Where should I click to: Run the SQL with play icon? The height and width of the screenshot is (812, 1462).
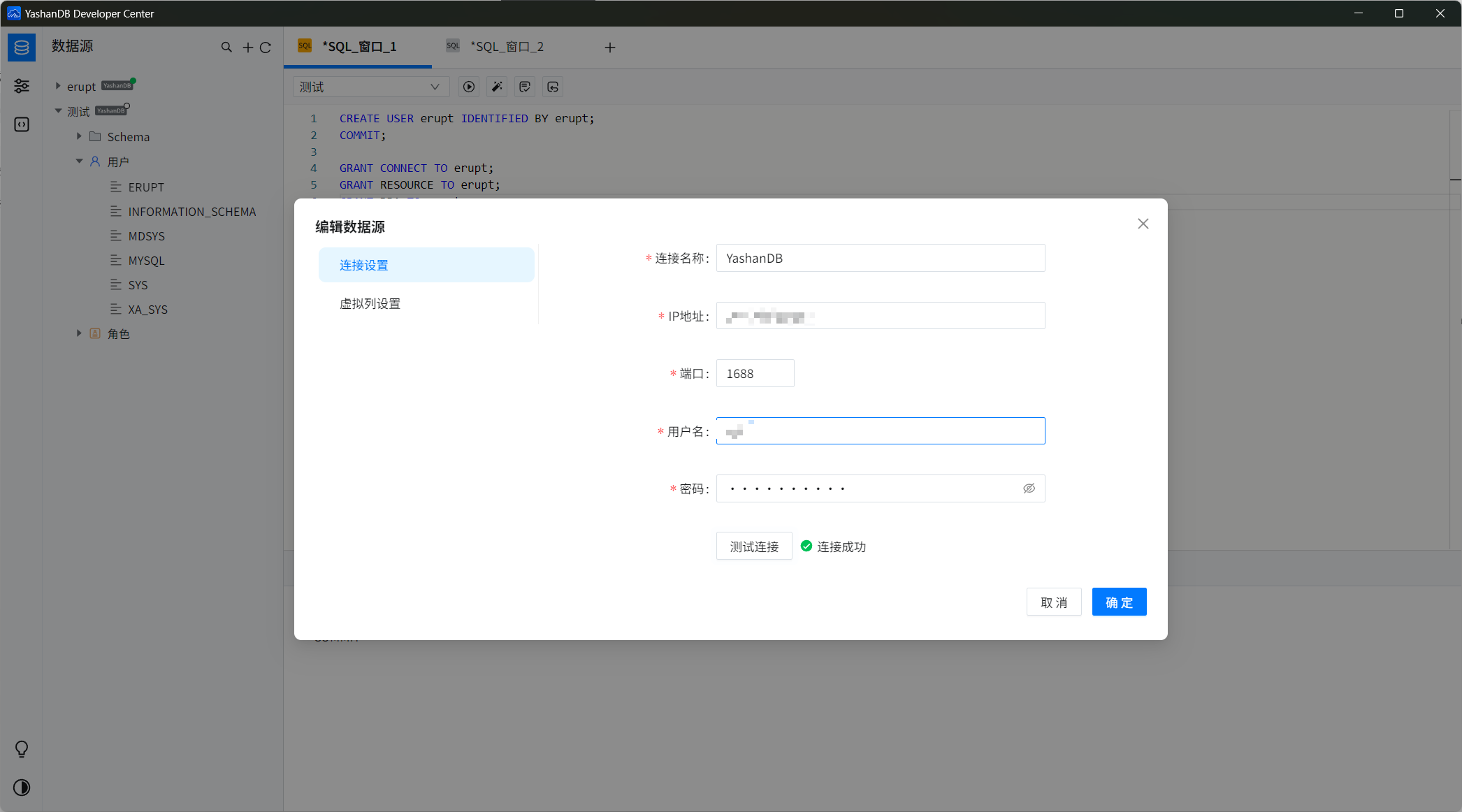[x=469, y=87]
